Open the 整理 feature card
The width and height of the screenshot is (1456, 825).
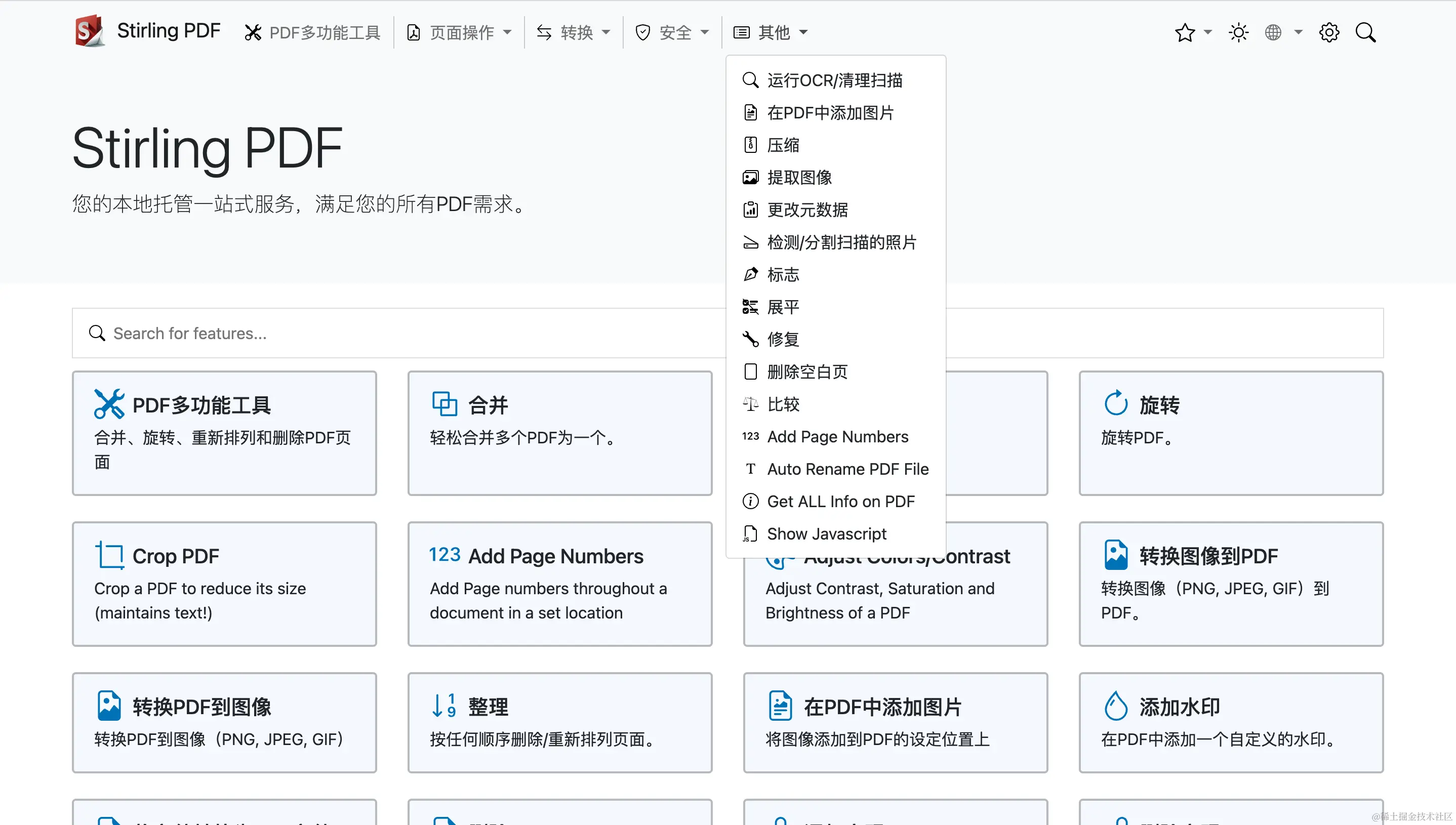(x=559, y=722)
